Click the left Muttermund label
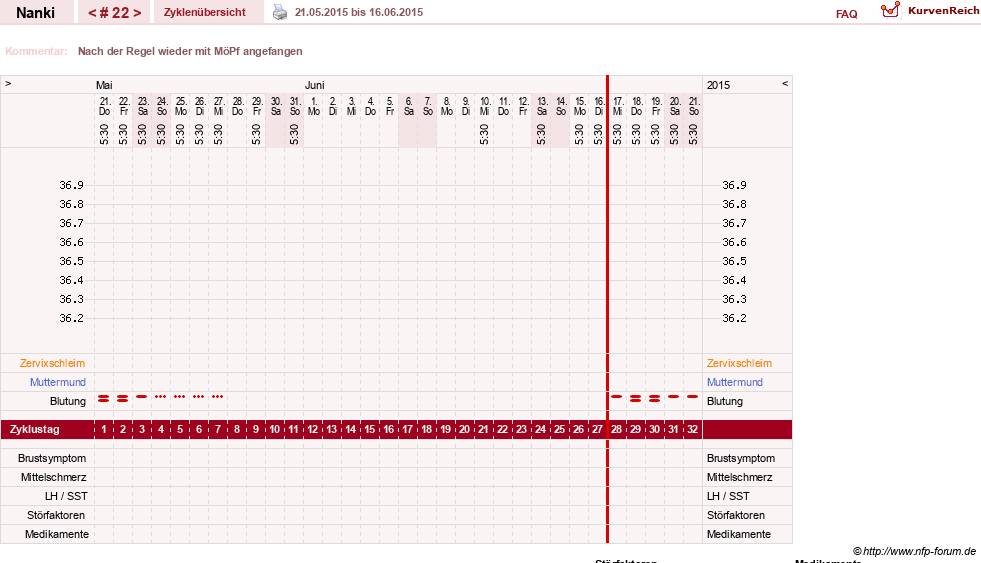Image resolution: width=981 pixels, height=563 pixels. [x=58, y=382]
